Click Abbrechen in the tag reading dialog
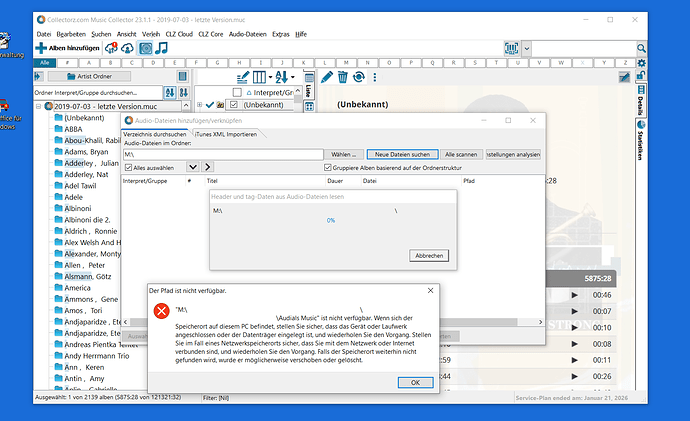Screen dimensions: 690x421 click(429, 256)
